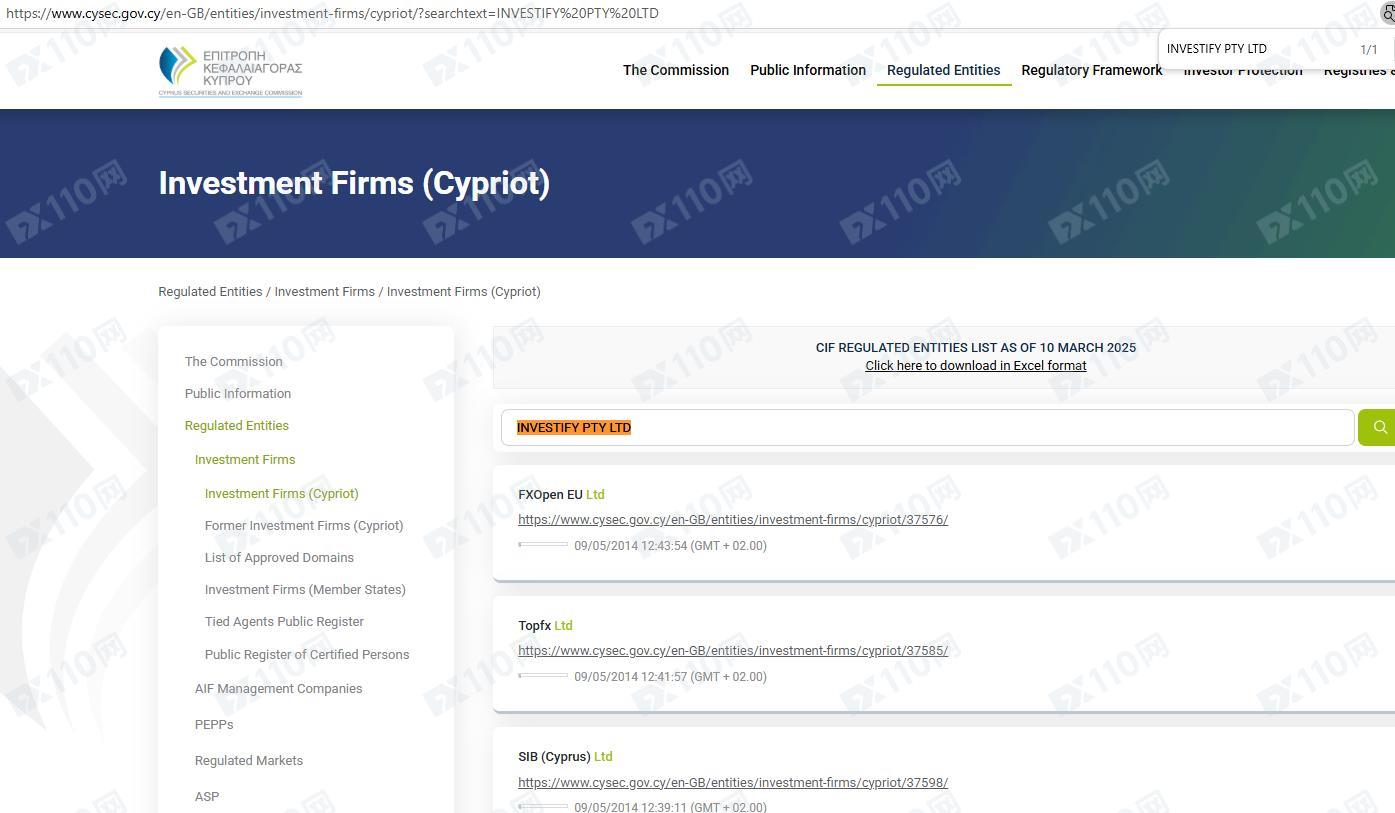Open ASP sidebar item
1395x813 pixels.
pos(207,797)
